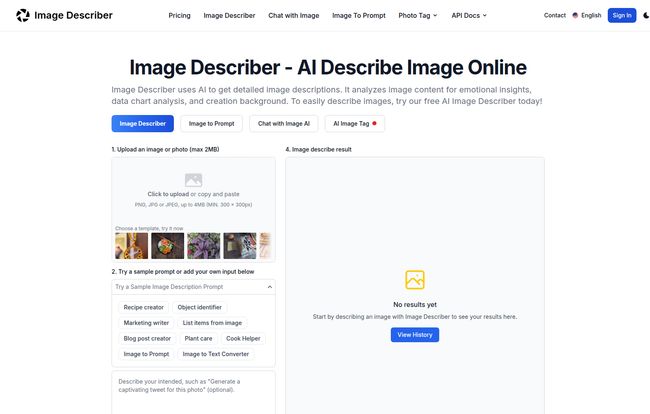Switch to the Image to Prompt tab
The image size is (650, 414).
pos(211,123)
